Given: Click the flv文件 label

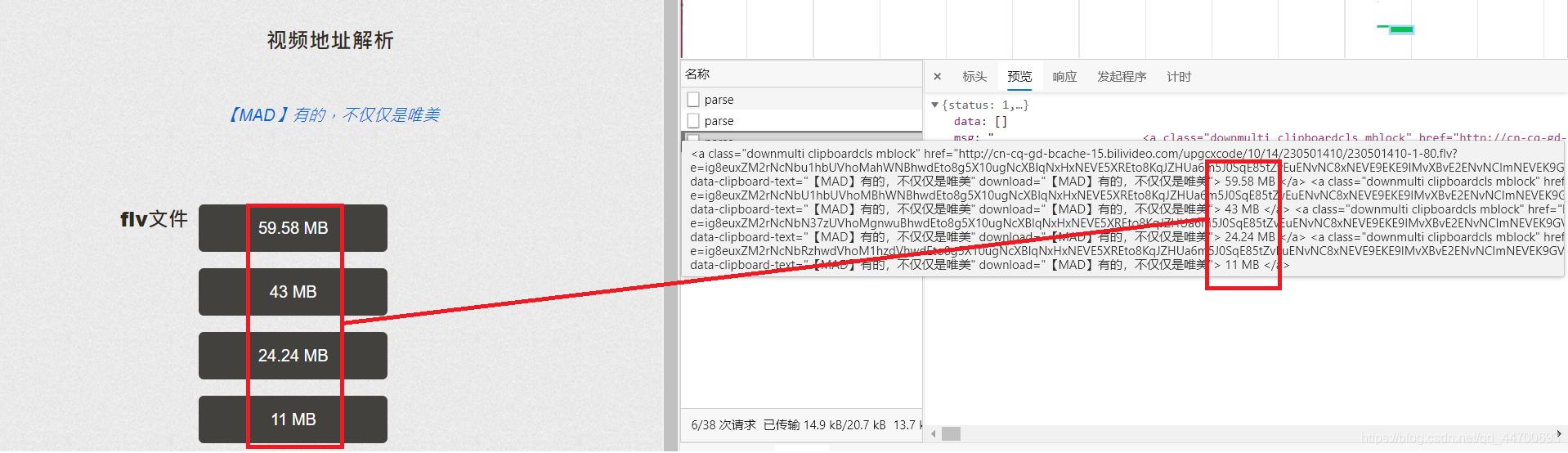Looking at the screenshot, I should click(x=154, y=219).
